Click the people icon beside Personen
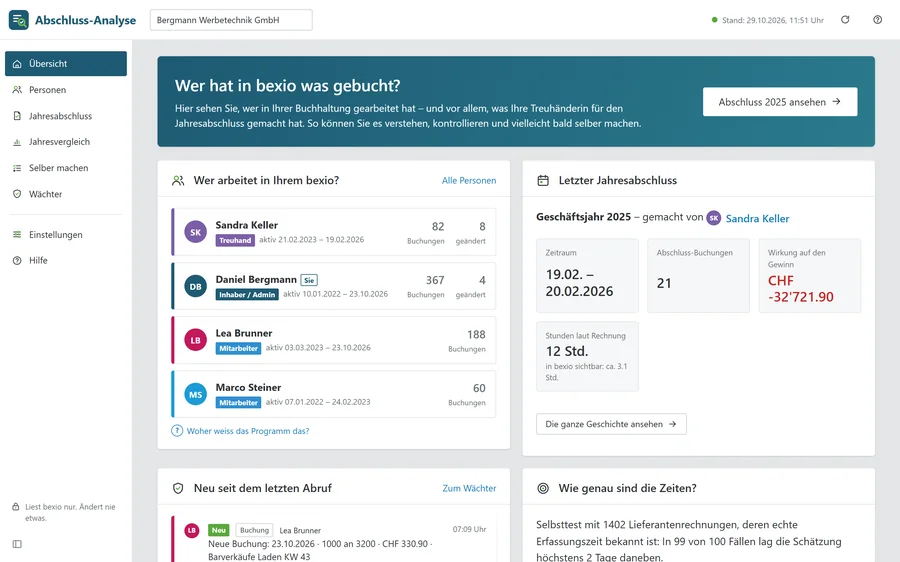This screenshot has width=900, height=562. pos(17,90)
